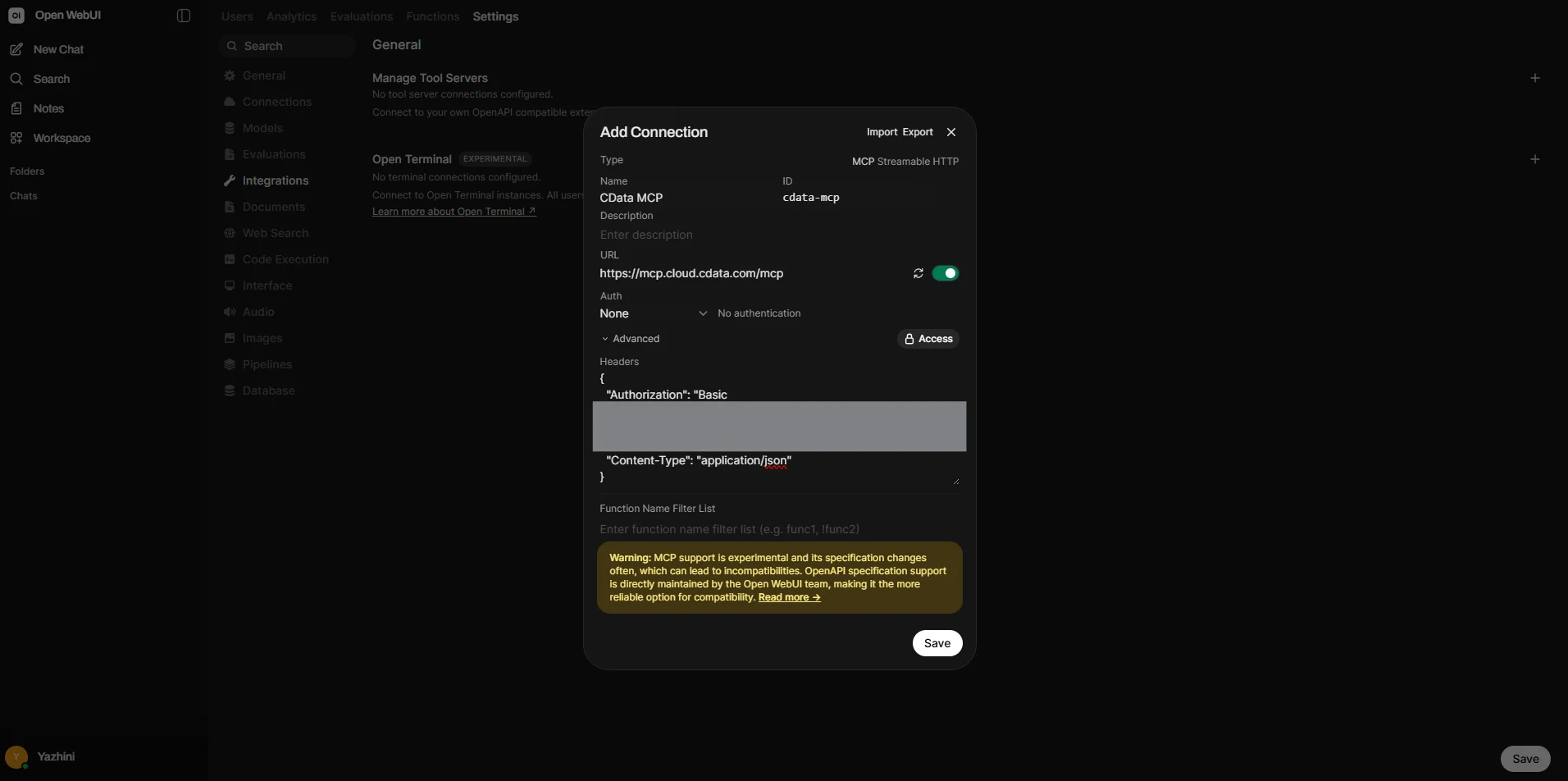Click the cloud icon beside Connections
Image resolution: width=1568 pixels, height=781 pixels.
click(x=230, y=102)
